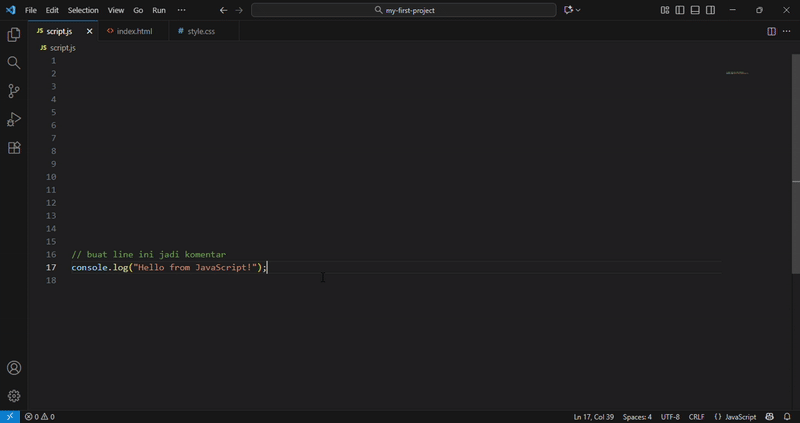The width and height of the screenshot is (800, 423).
Task: Click the Spaces: 4 indentation button
Action: coord(637,417)
